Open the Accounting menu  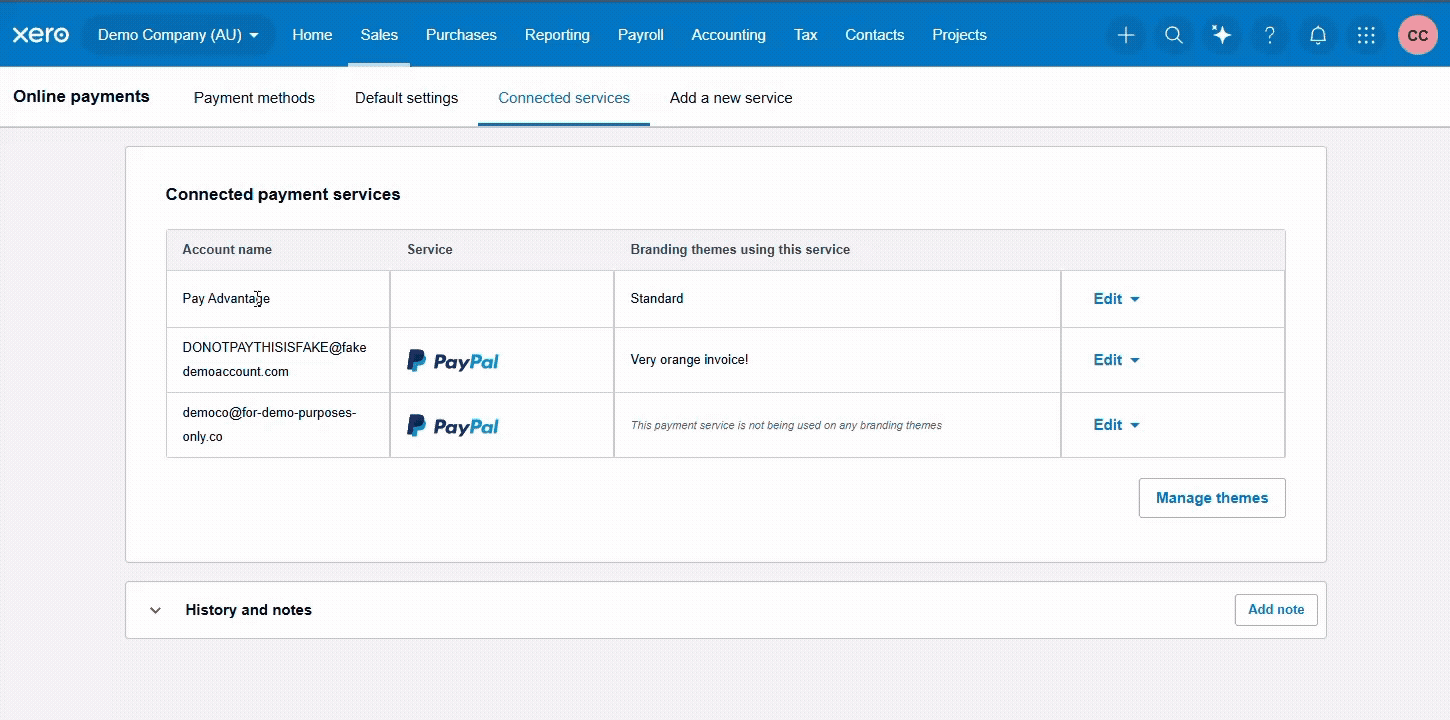[x=728, y=35]
